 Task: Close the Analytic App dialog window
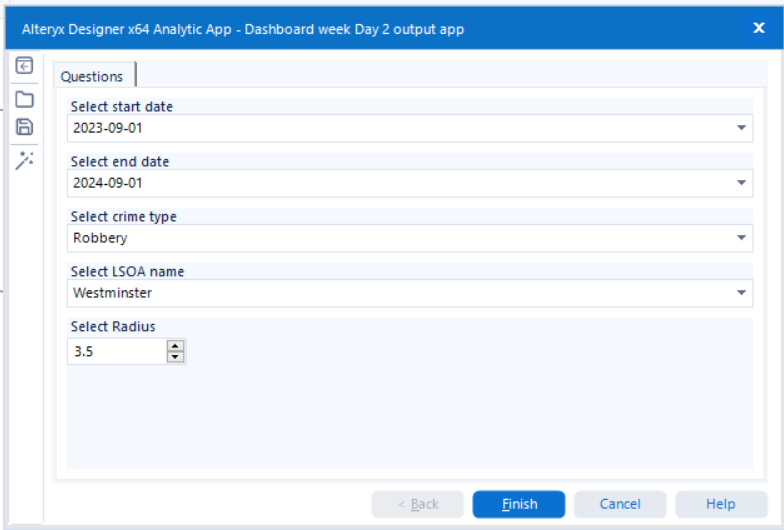click(x=758, y=28)
